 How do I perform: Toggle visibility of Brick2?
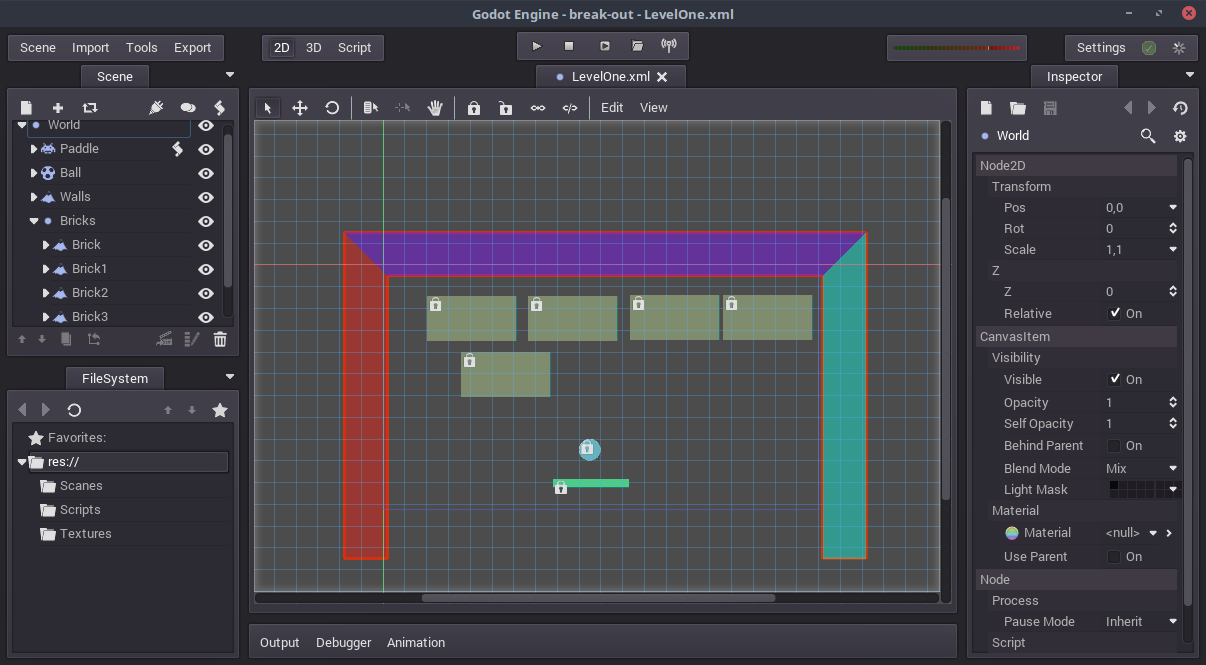[x=205, y=292]
